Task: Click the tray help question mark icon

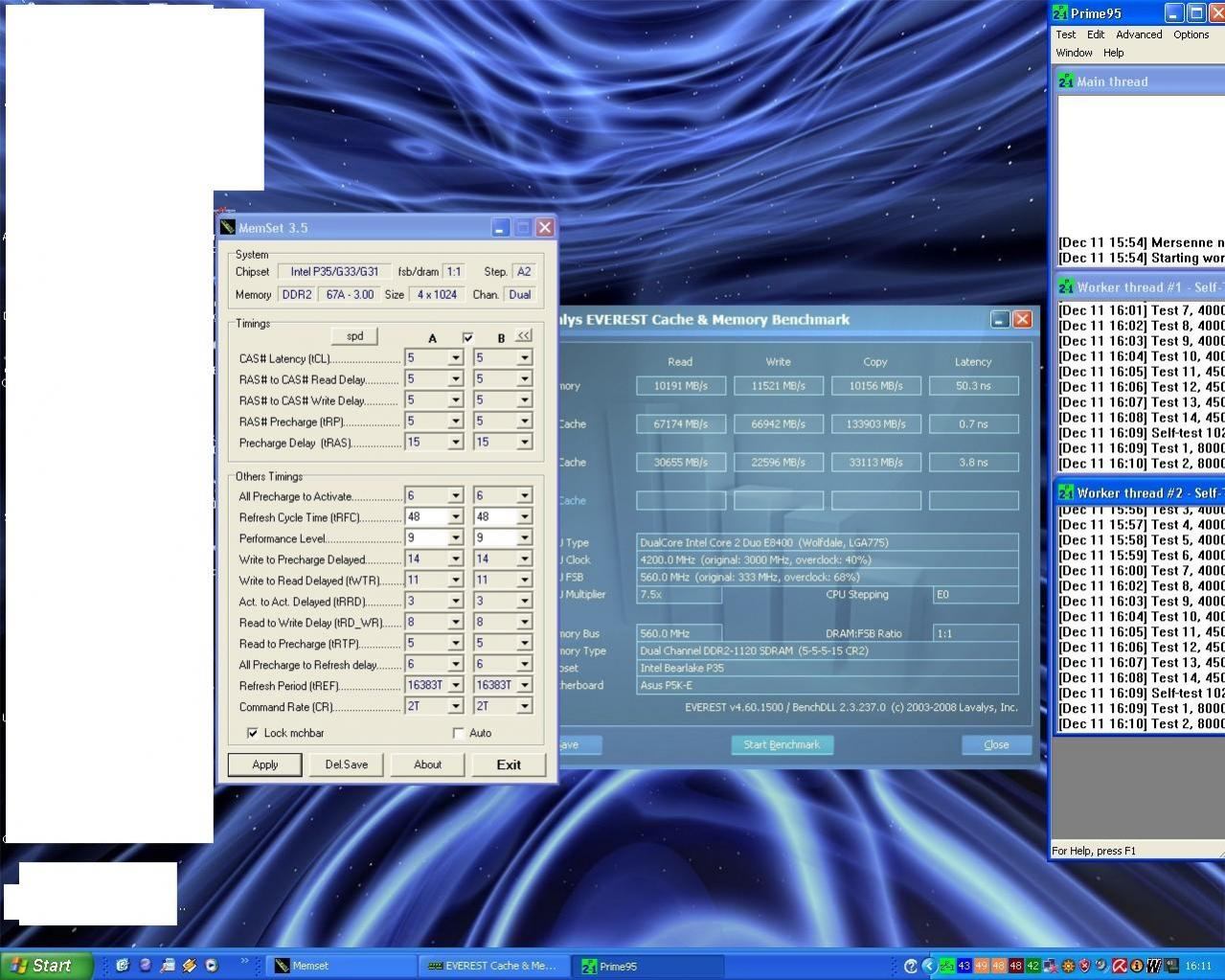Action: pyautogui.click(x=911, y=966)
